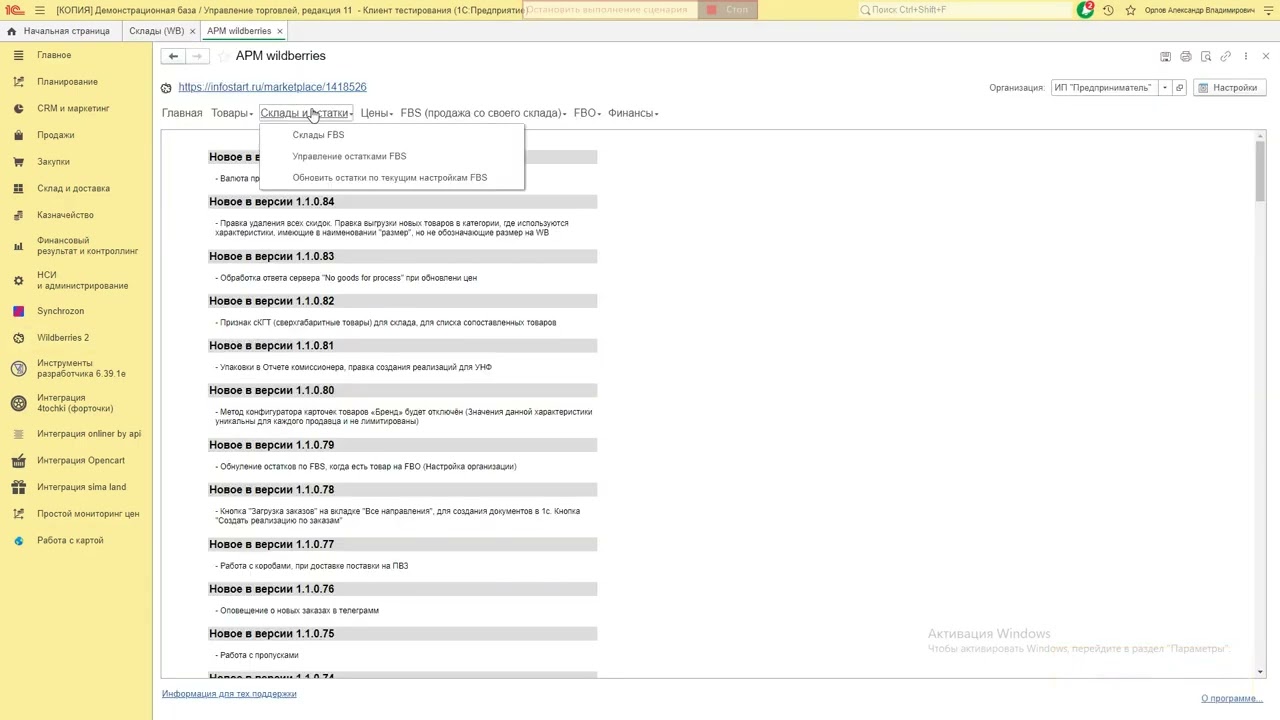This screenshot has height=720, width=1280.
Task: Open Интеграция 4tochki section
Action: pos(75,403)
